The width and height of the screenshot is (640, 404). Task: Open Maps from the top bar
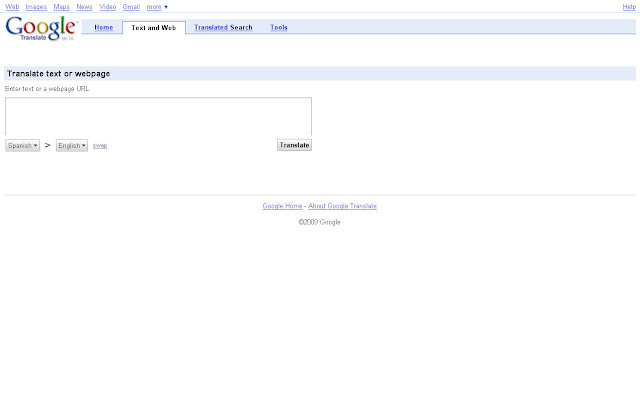tap(62, 7)
